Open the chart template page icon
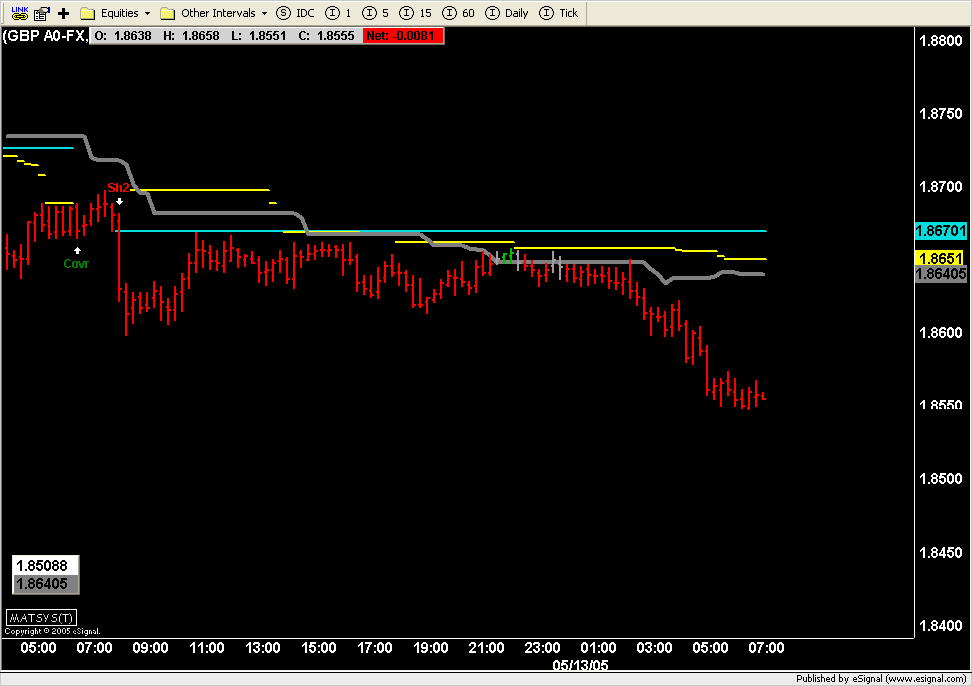 click(x=42, y=13)
